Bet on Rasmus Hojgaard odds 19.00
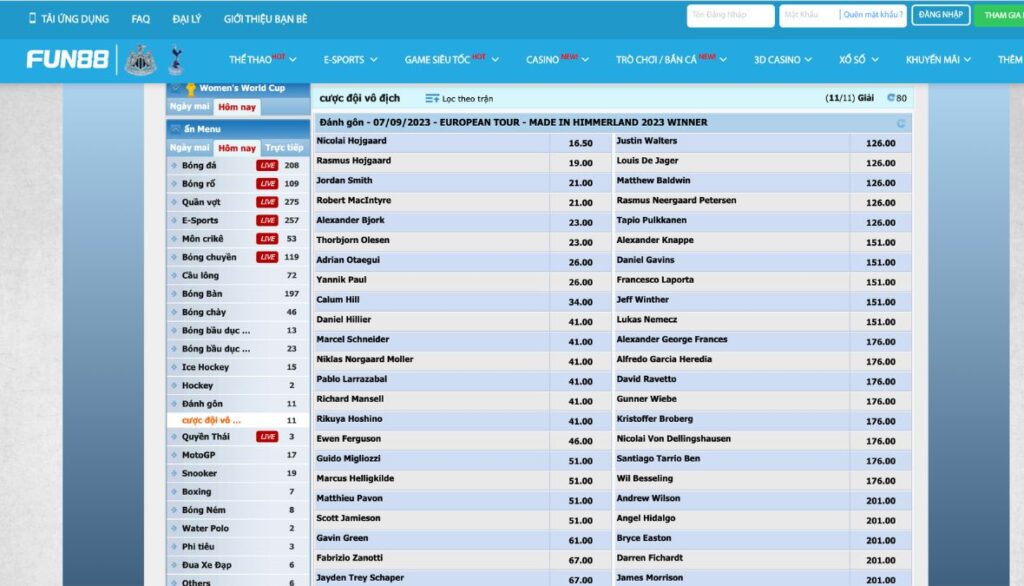This screenshot has width=1024, height=586. pos(580,163)
